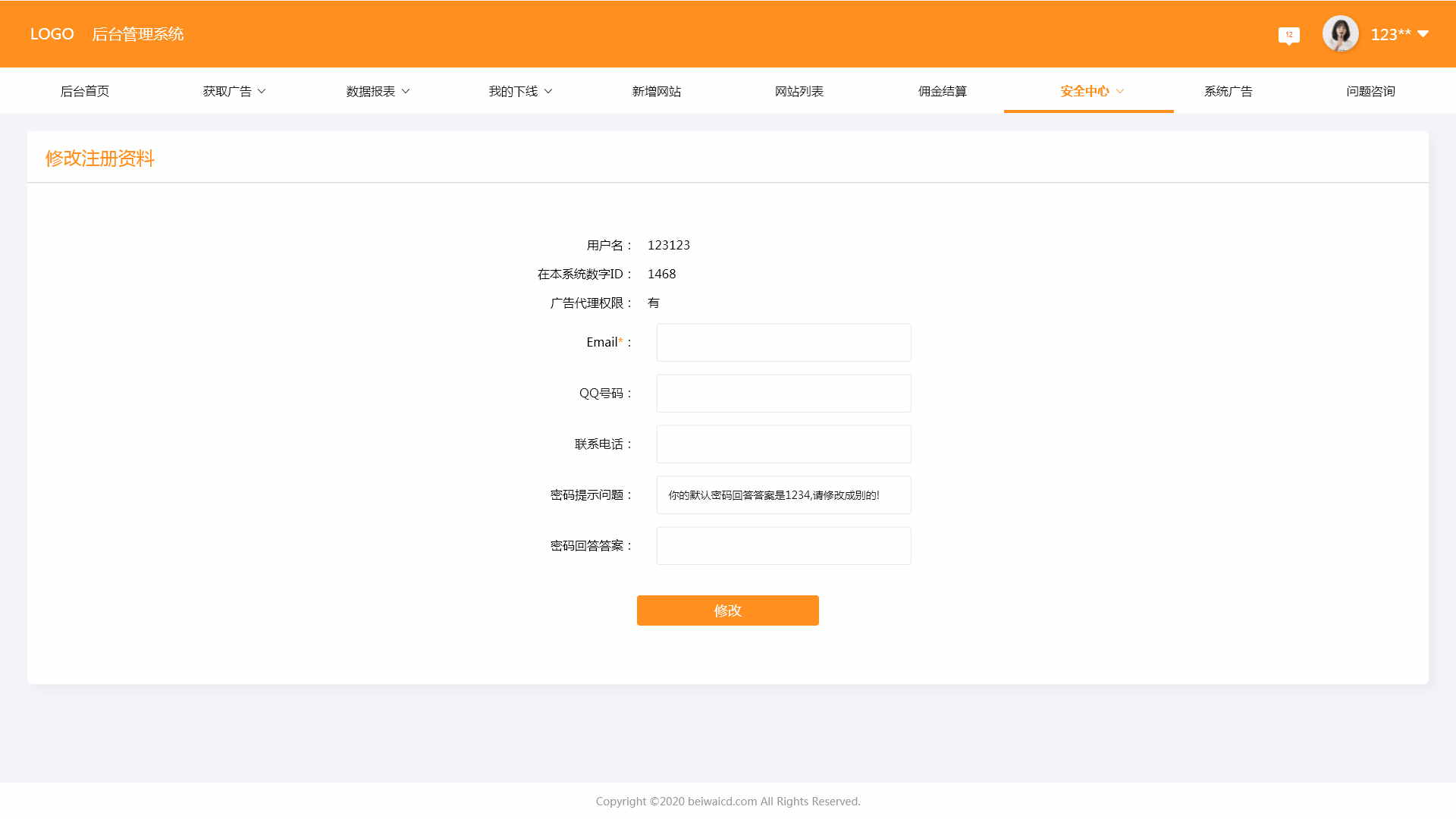Click the 密码提示问题 input box
The width and height of the screenshot is (1456, 819).
point(783,495)
